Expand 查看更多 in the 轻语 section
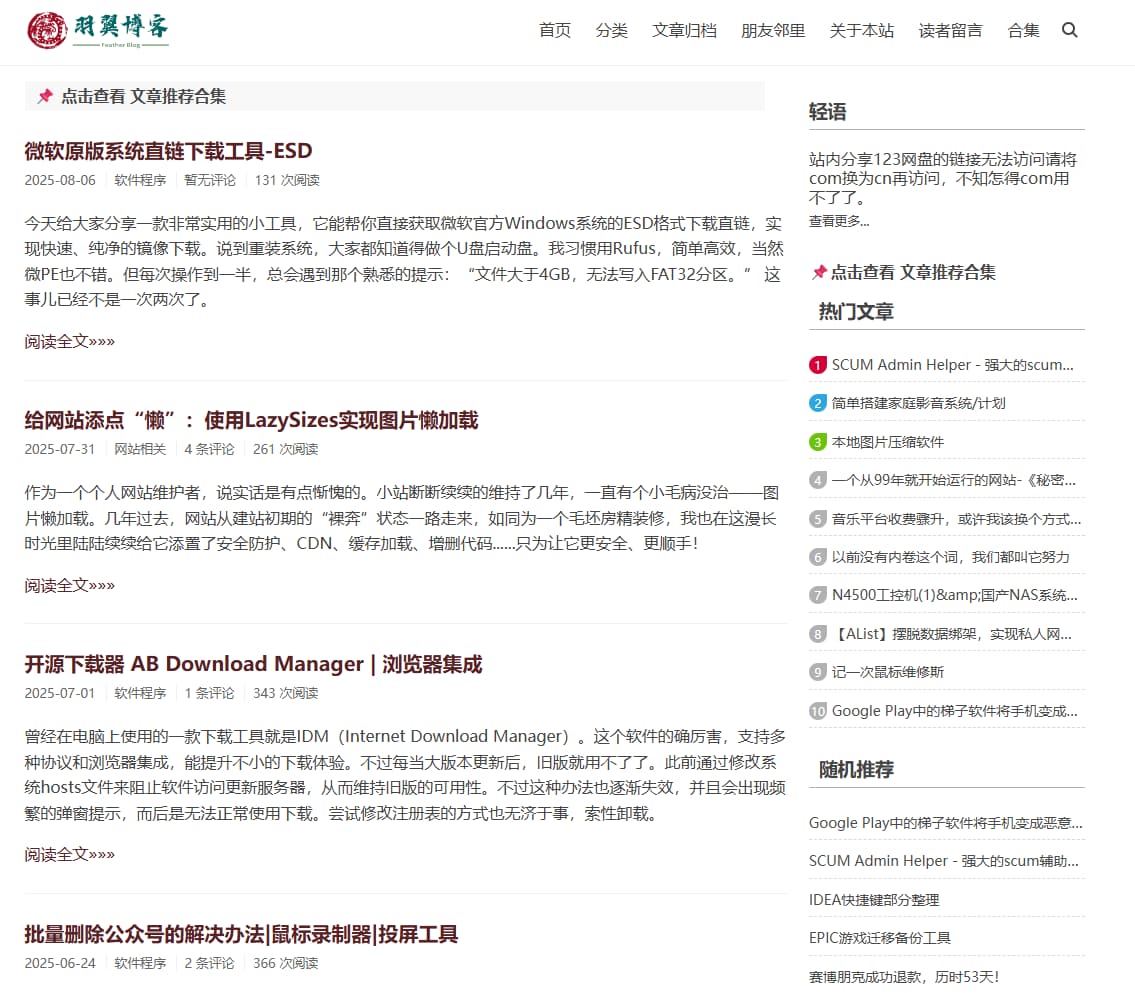Viewport: 1135px width, 993px height. (838, 221)
